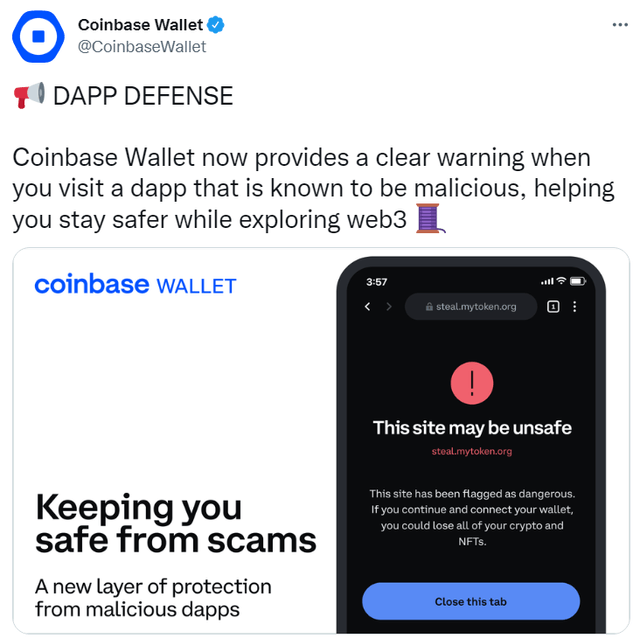Screen dimensions: 640x643
Task: Click the This site may be unsafe heading
Action: tap(472, 428)
